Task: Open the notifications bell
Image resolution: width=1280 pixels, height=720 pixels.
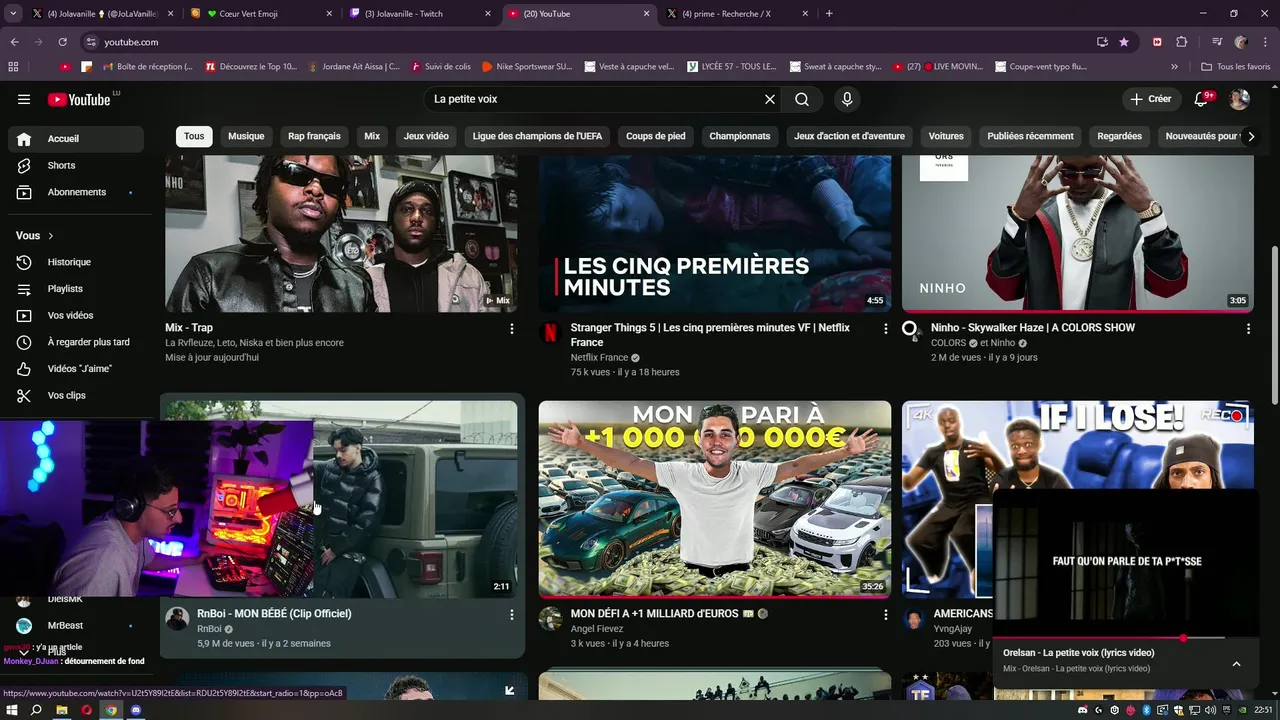Action: [1203, 99]
